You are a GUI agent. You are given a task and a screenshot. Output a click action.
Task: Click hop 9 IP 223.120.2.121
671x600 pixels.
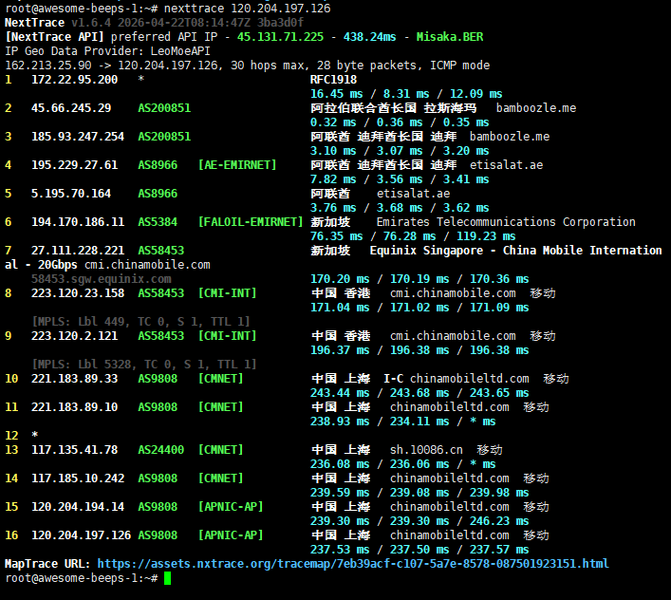coord(74,336)
